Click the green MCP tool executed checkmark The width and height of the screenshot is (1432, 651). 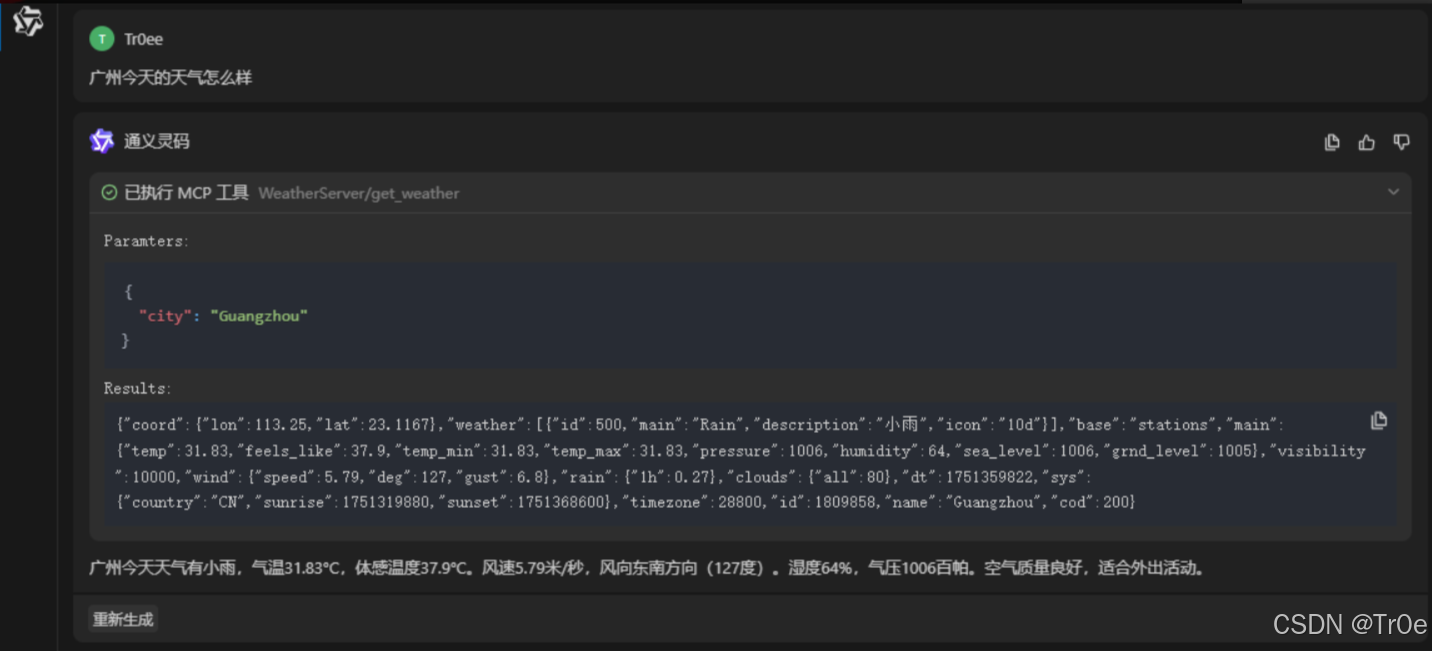pyautogui.click(x=109, y=192)
